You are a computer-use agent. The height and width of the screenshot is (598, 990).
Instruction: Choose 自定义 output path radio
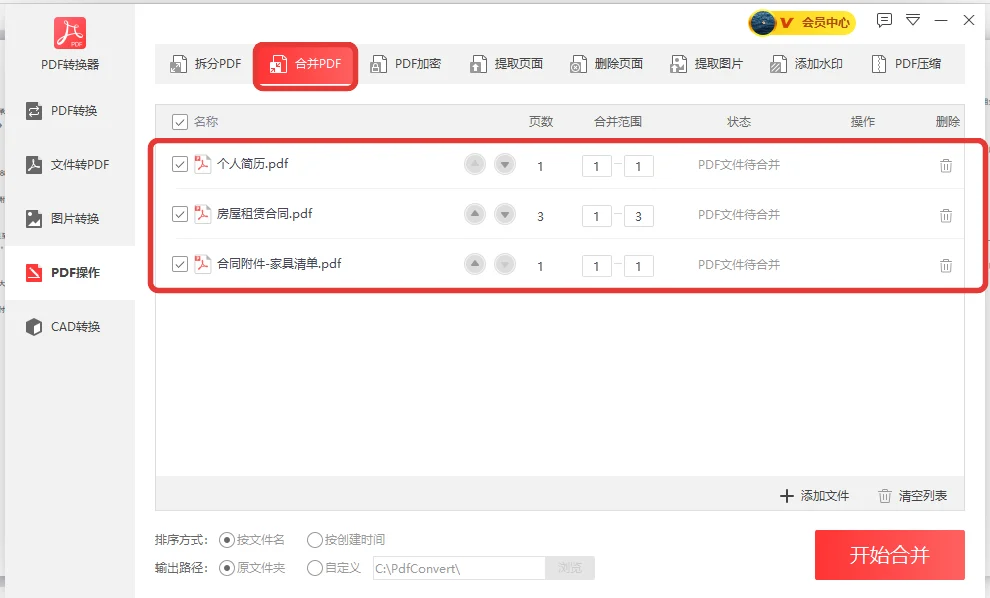pos(314,568)
